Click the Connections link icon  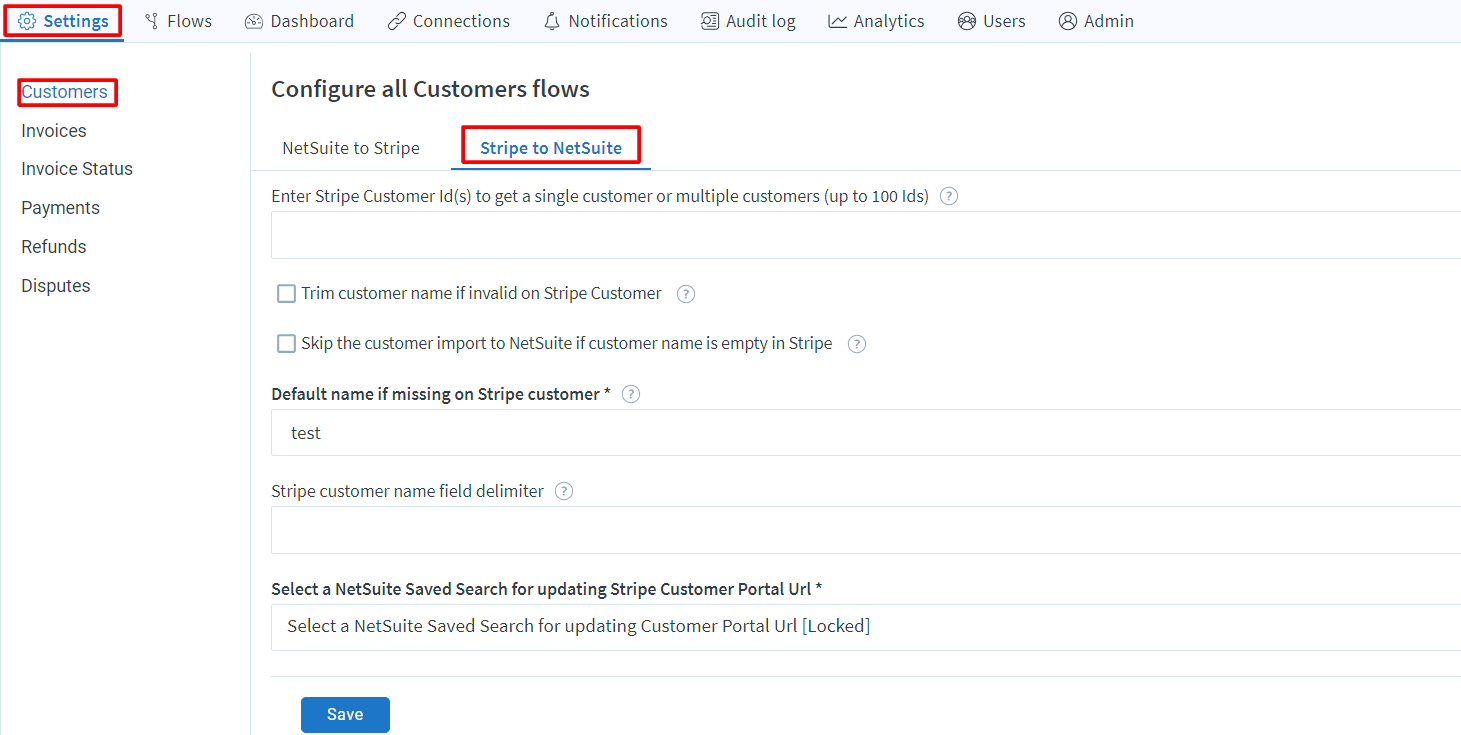coord(397,21)
